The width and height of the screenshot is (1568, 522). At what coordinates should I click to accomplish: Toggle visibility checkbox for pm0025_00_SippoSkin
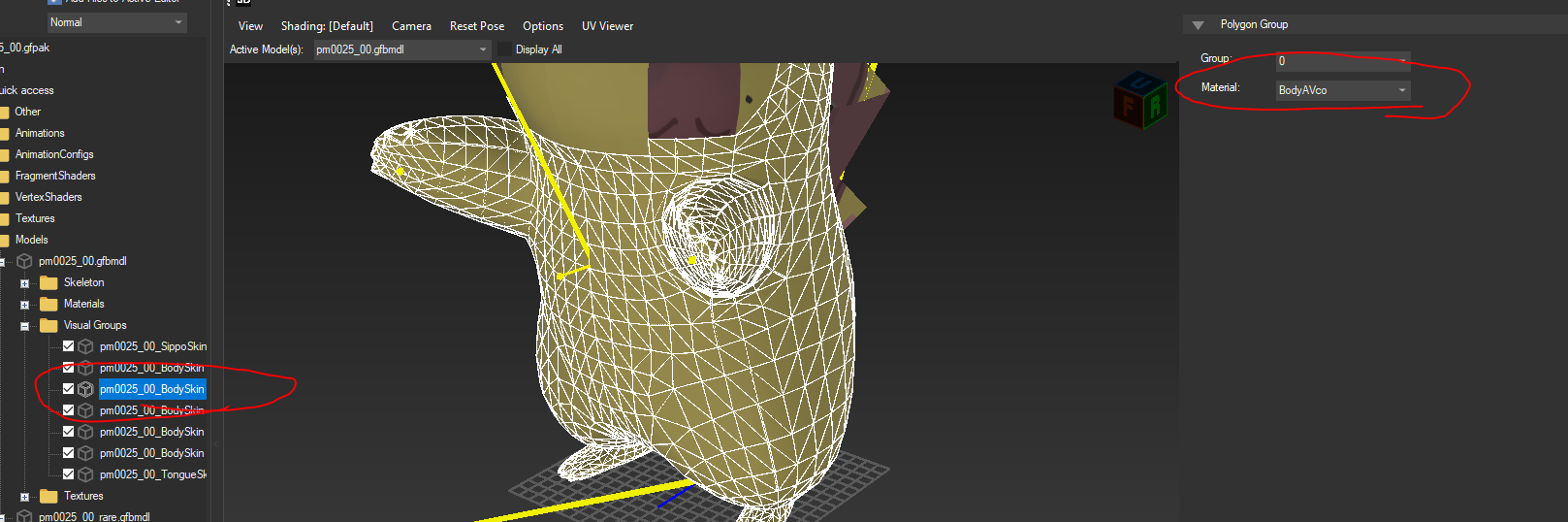tap(68, 345)
